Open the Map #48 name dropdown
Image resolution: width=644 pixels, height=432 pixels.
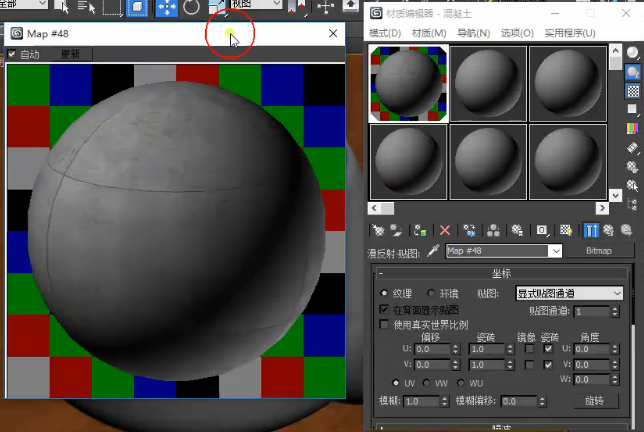tap(556, 251)
